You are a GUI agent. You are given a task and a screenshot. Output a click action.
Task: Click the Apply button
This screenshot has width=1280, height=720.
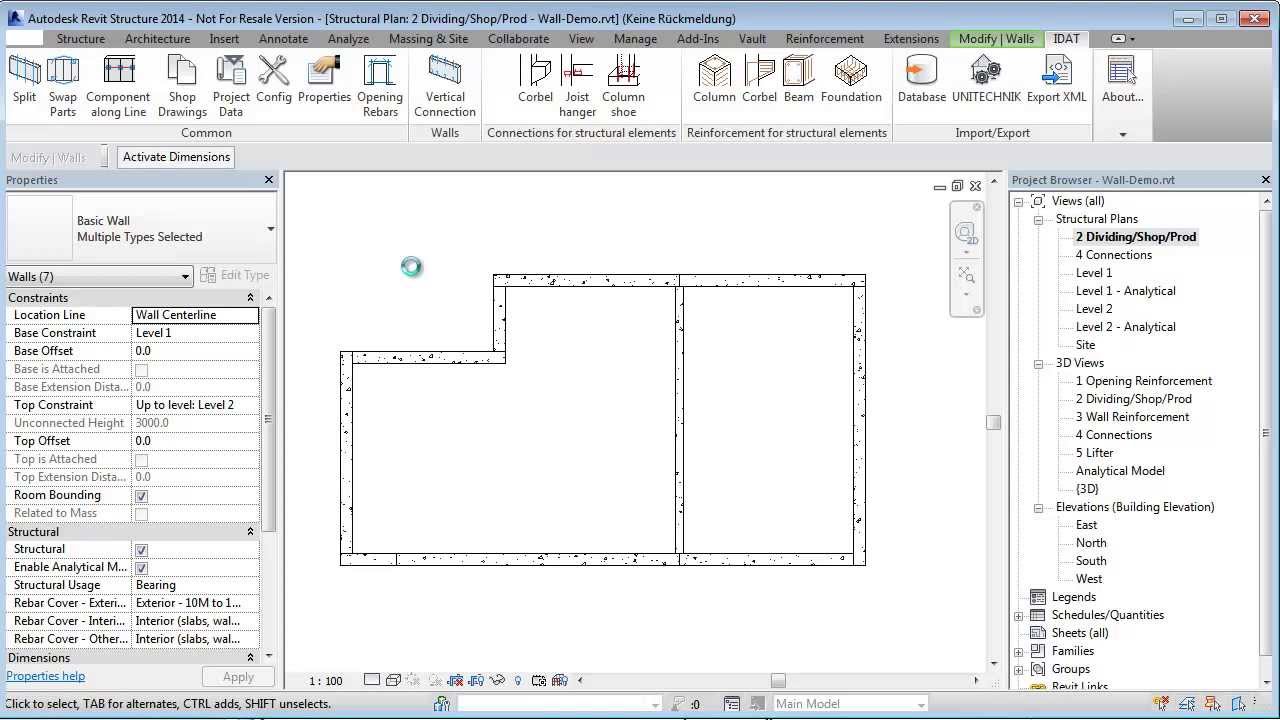tap(238, 677)
